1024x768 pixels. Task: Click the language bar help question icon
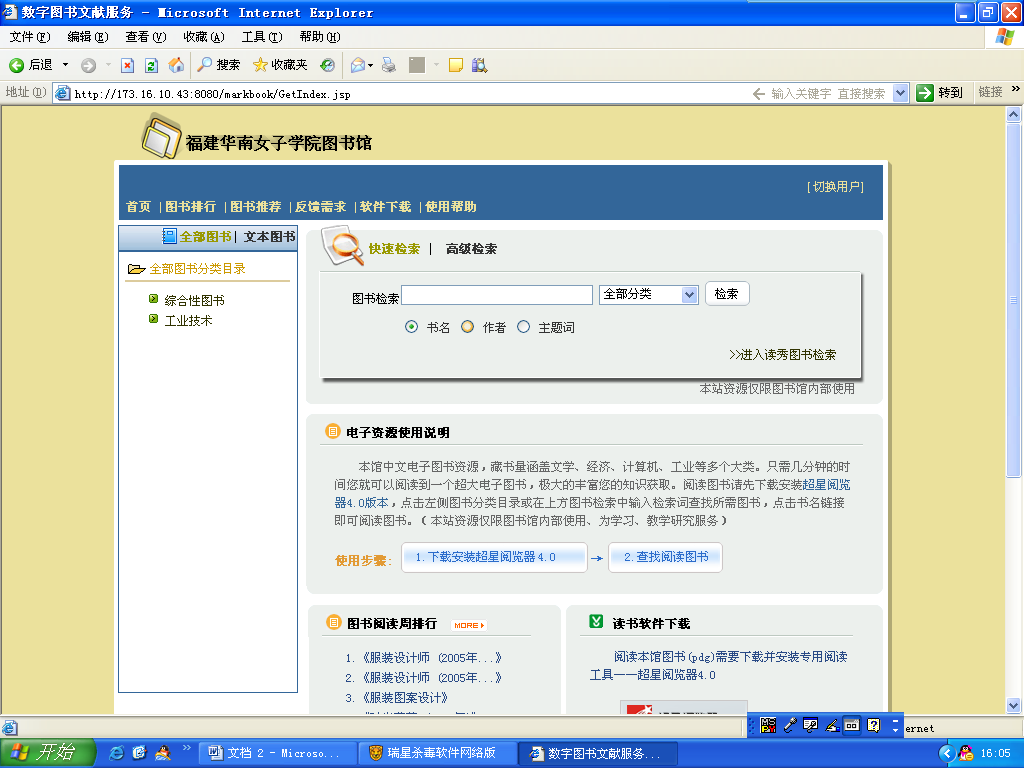(874, 725)
